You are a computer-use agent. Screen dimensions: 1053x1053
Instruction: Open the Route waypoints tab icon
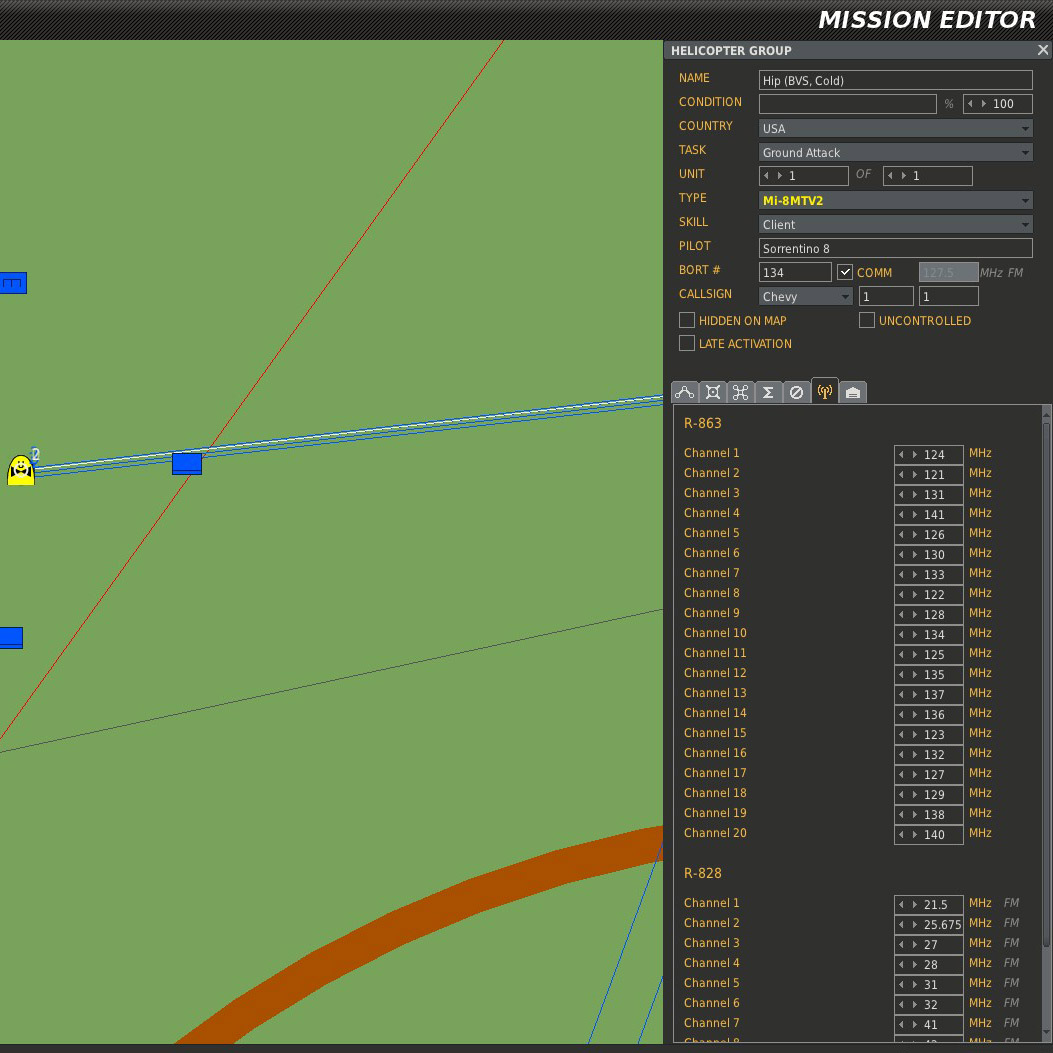(685, 393)
